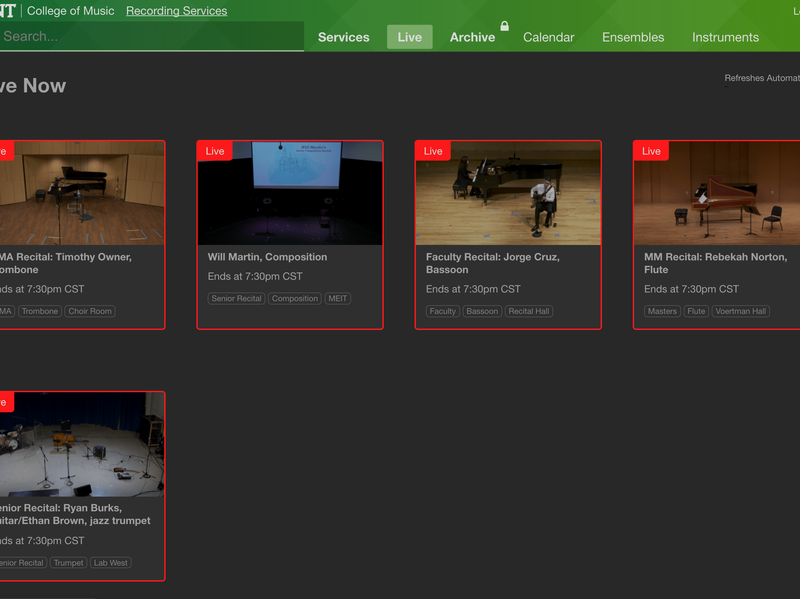Click 'Ends at 7:30pm CST' on Rebekah Norton card

click(x=691, y=289)
